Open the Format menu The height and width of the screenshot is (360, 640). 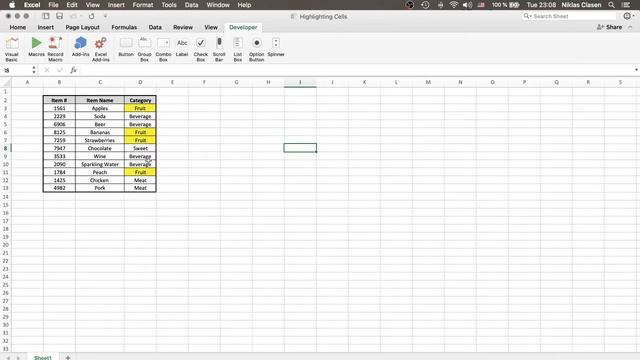tap(143, 5)
